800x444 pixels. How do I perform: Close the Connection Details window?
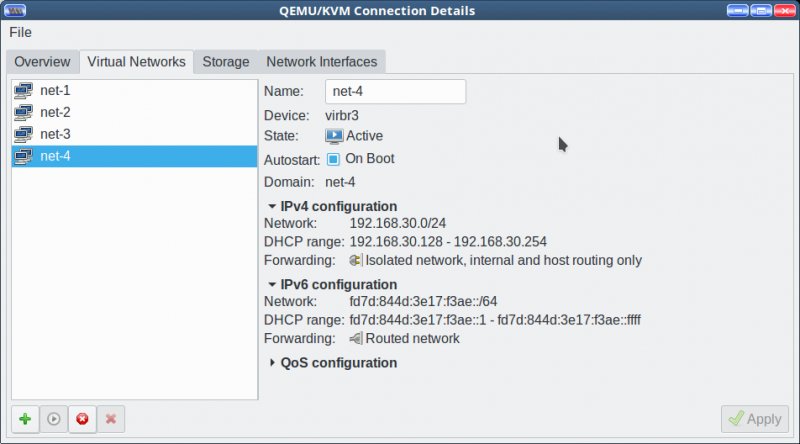(x=784, y=10)
